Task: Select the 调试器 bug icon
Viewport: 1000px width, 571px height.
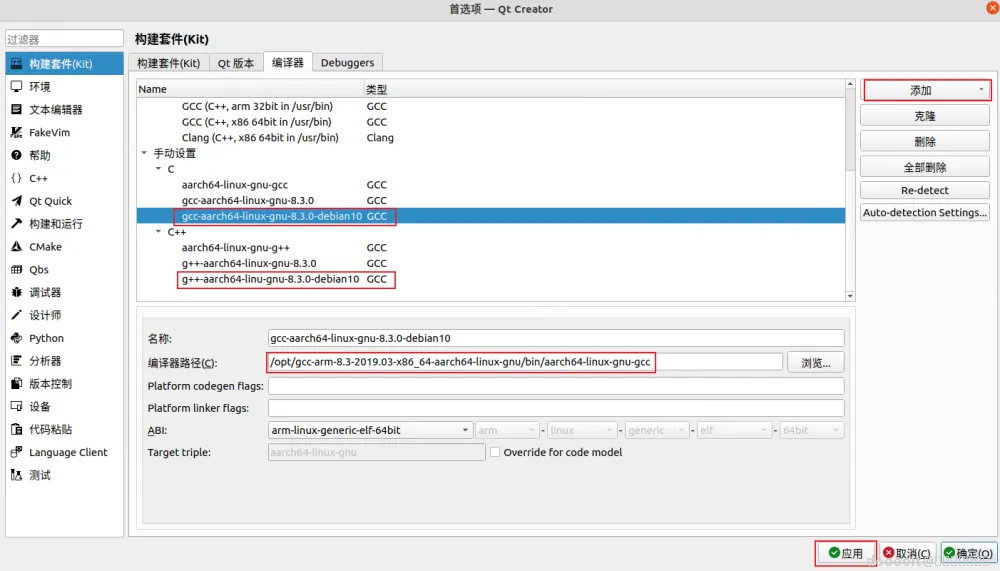Action: click(17, 292)
